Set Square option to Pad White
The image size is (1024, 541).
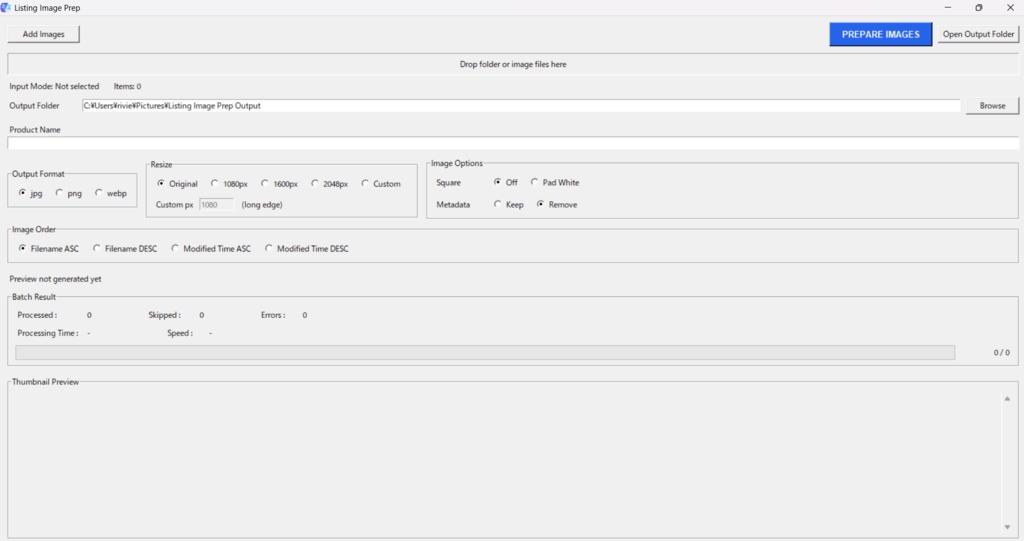tap(555, 182)
